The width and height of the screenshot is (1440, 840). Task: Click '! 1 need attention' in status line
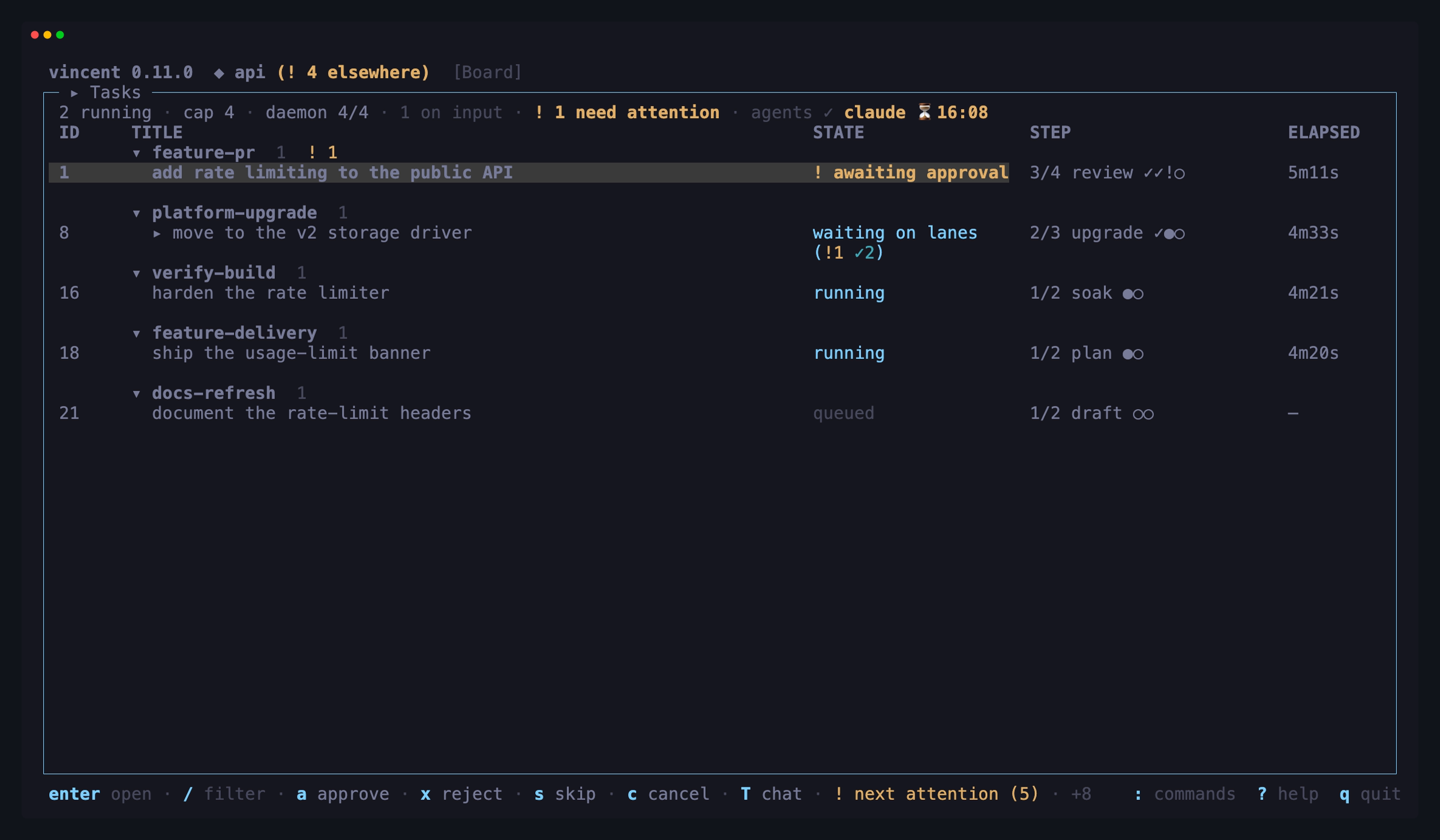626,112
